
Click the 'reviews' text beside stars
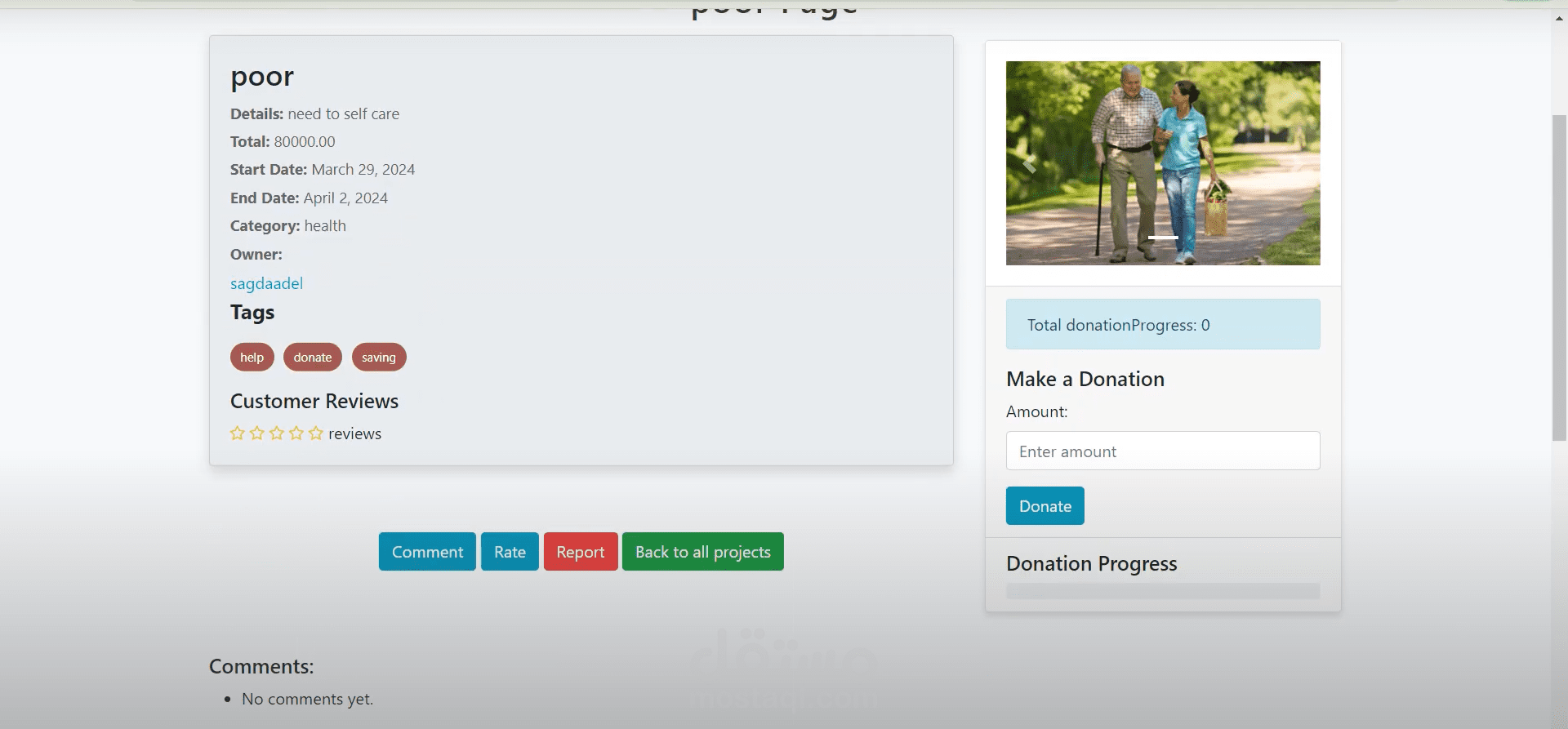click(x=354, y=433)
